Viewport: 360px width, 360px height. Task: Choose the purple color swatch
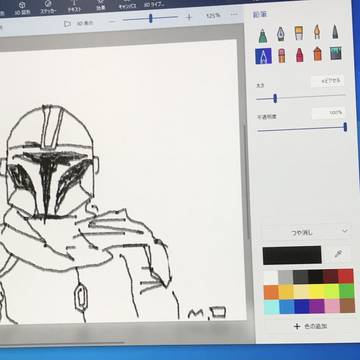tap(317, 306)
